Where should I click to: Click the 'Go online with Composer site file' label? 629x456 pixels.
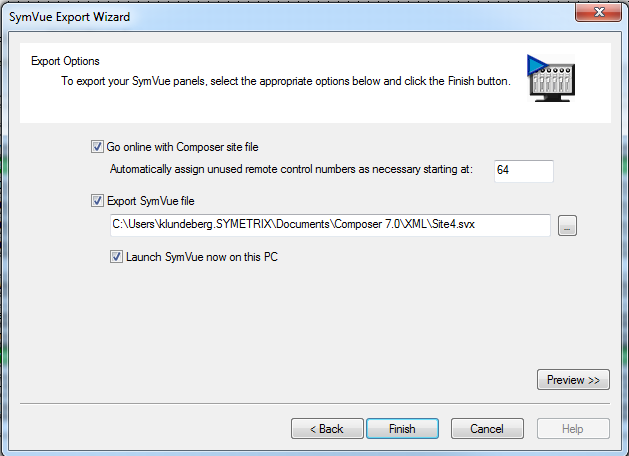183,147
